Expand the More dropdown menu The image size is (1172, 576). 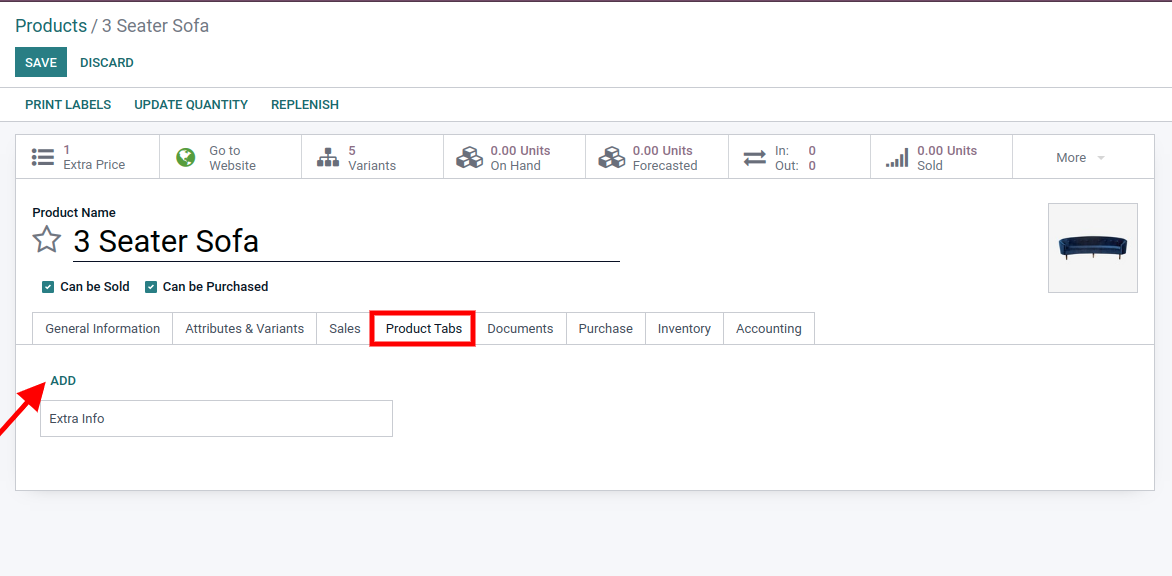[1080, 158]
